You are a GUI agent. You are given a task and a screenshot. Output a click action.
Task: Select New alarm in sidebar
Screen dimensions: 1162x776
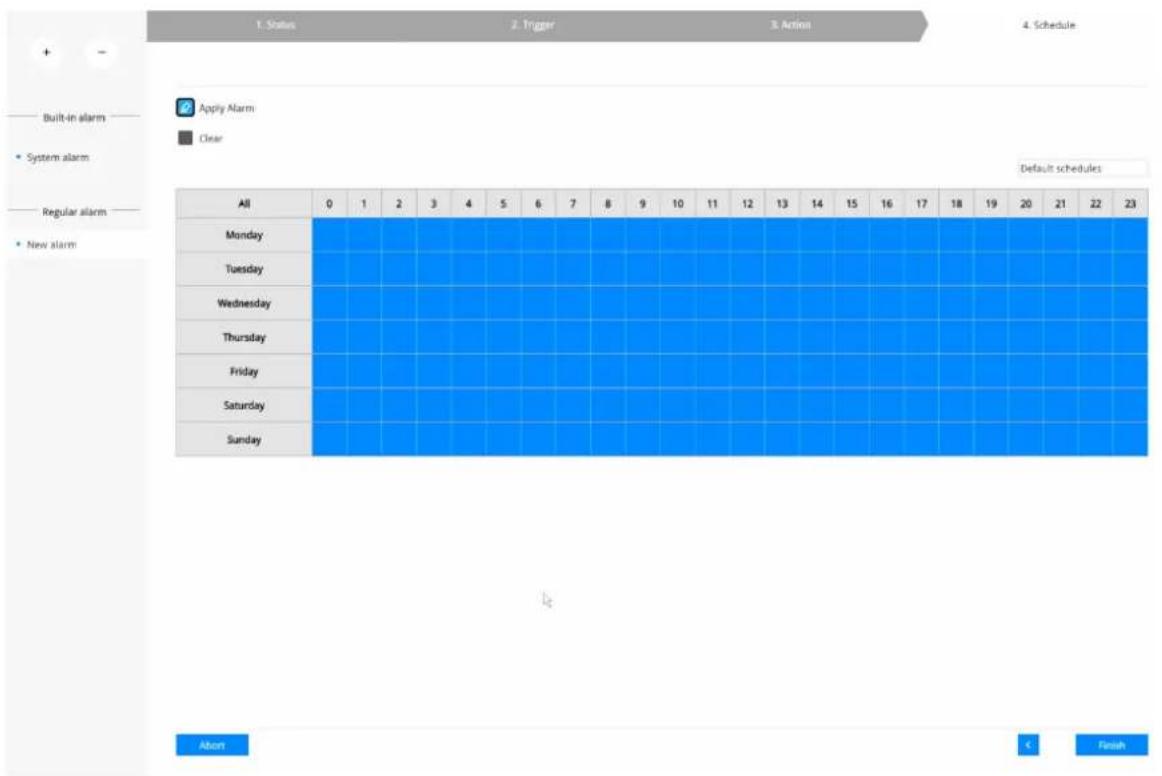[x=51, y=245]
